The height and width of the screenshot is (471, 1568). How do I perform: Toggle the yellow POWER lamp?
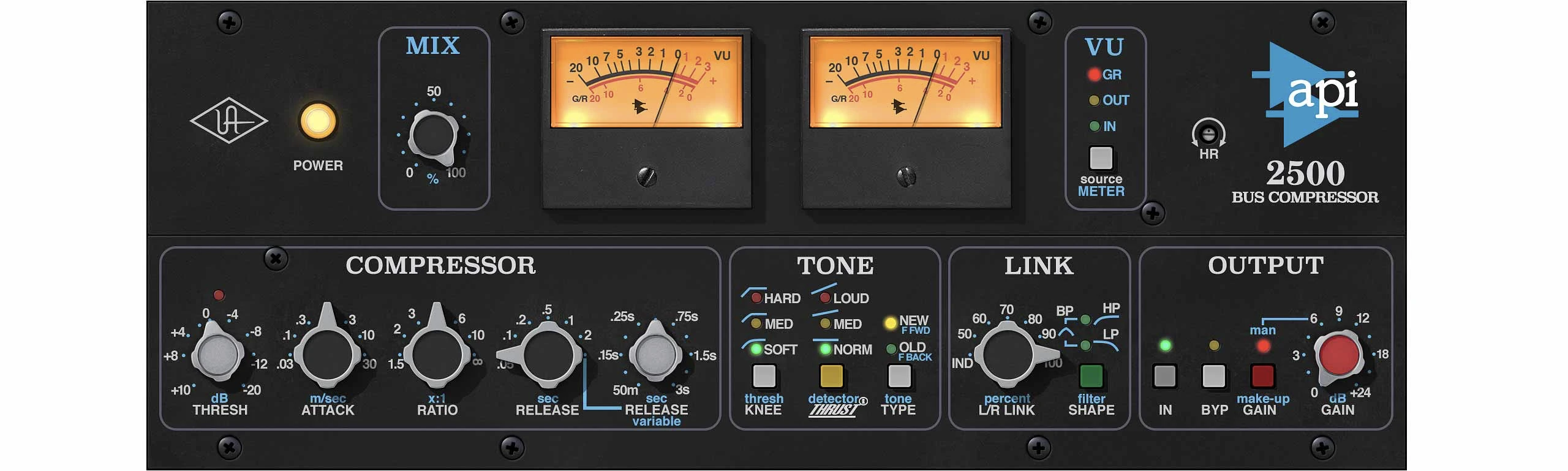pos(317,120)
